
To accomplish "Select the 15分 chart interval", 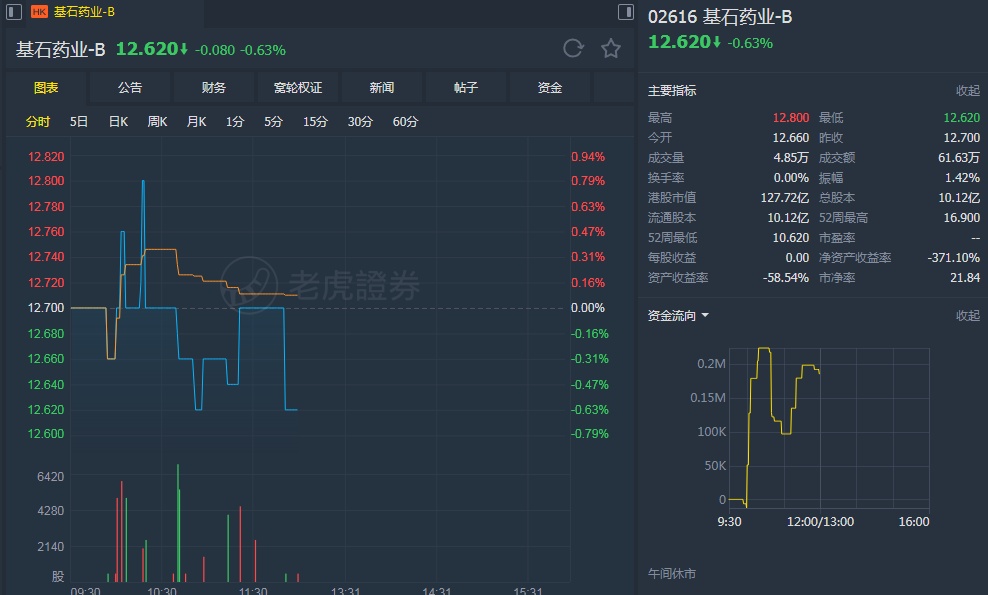I will pyautogui.click(x=315, y=122).
